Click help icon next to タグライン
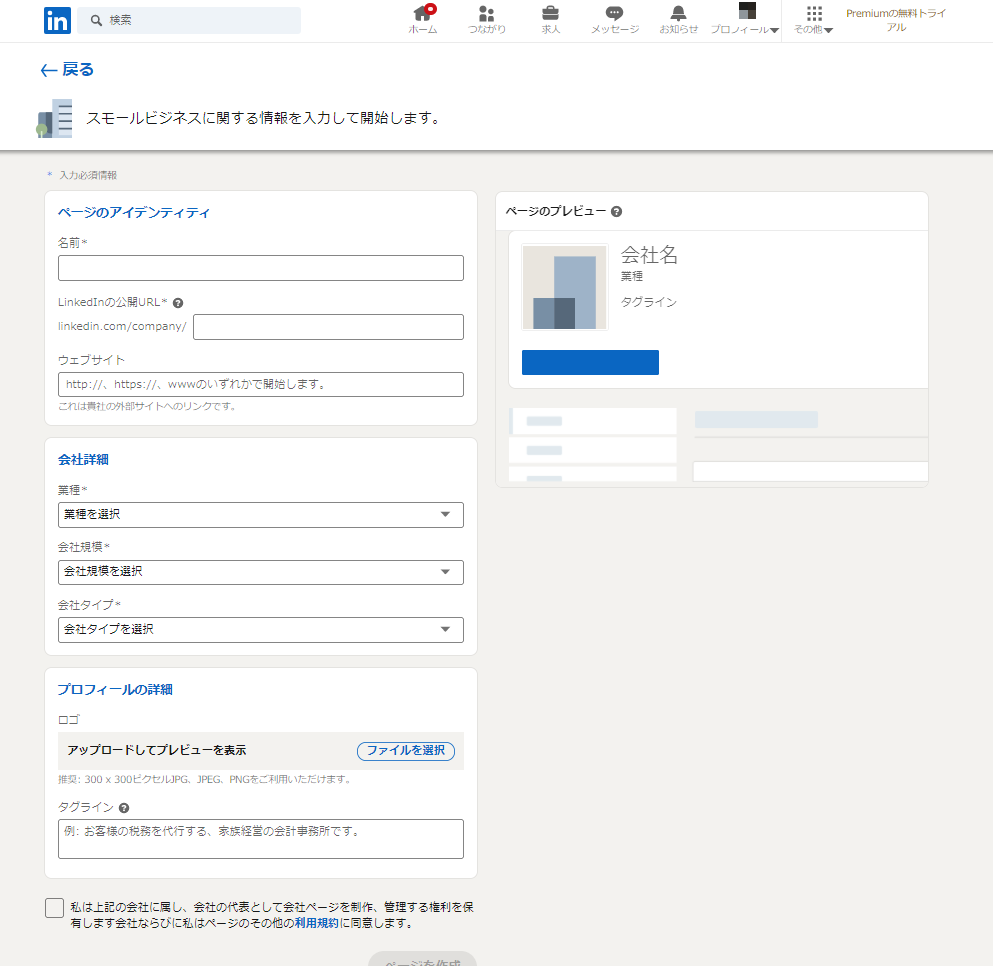The height and width of the screenshot is (966, 993). pos(124,808)
